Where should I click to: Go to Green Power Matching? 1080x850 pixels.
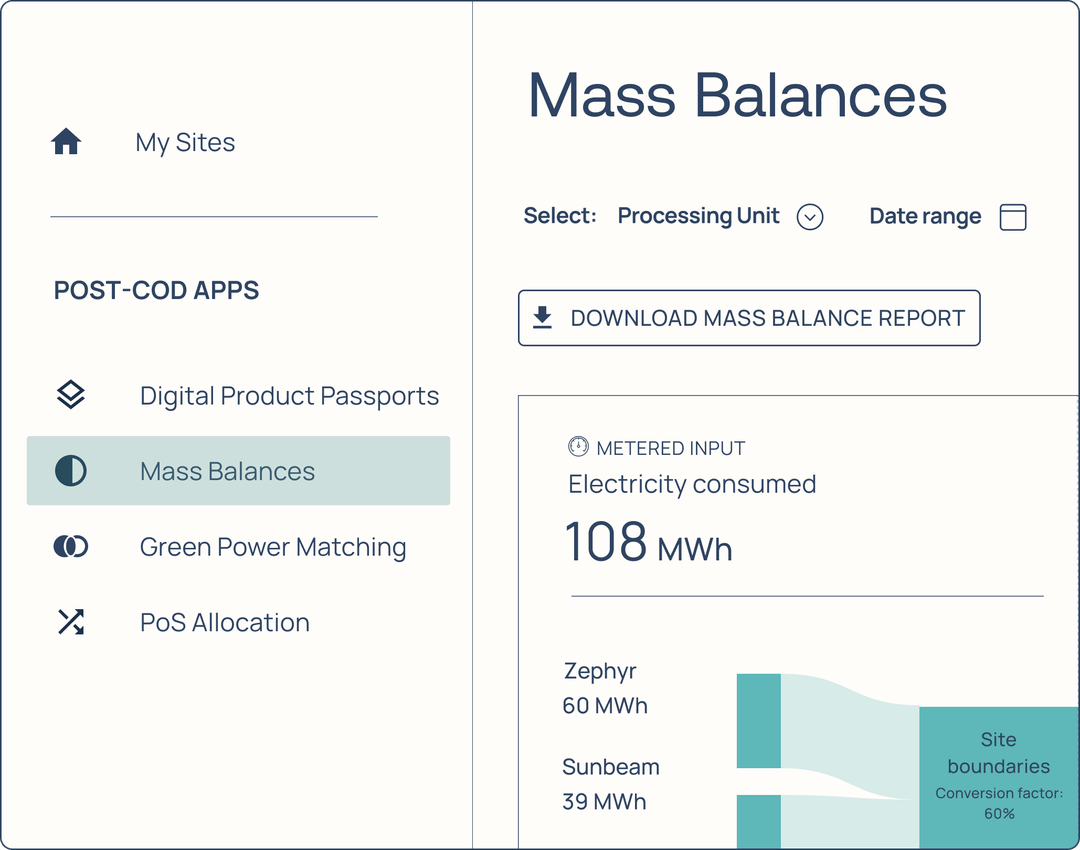[x=272, y=546]
